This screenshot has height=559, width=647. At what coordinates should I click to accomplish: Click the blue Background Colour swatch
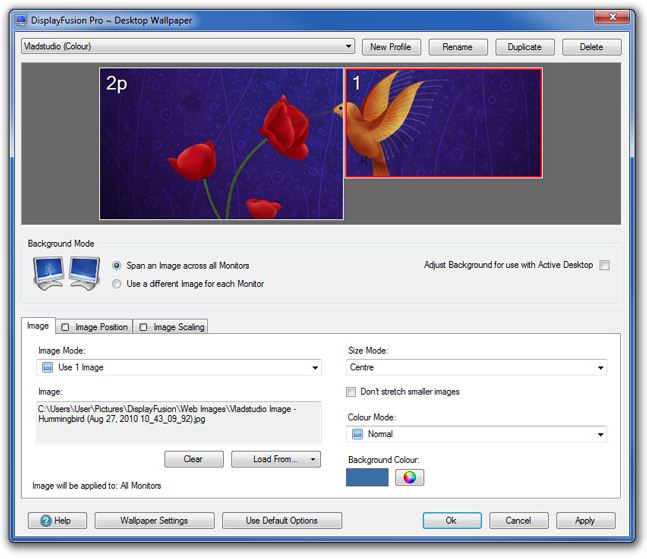coord(367,477)
